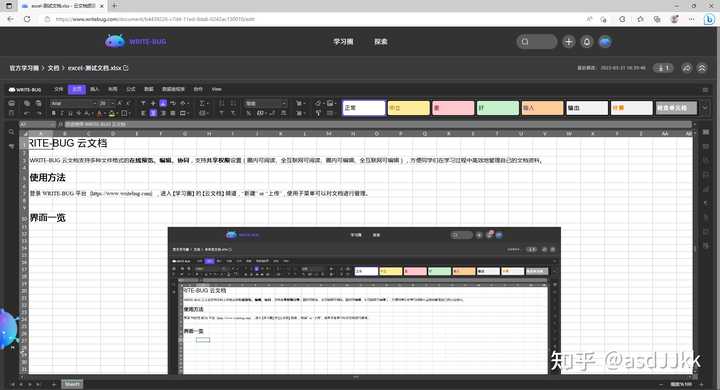Switch to the View ribbon tab
Image resolution: width=720 pixels, height=390 pixels.
pos(216,89)
